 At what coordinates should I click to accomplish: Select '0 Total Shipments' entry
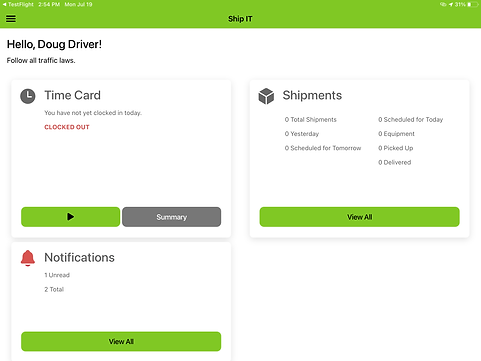click(310, 119)
